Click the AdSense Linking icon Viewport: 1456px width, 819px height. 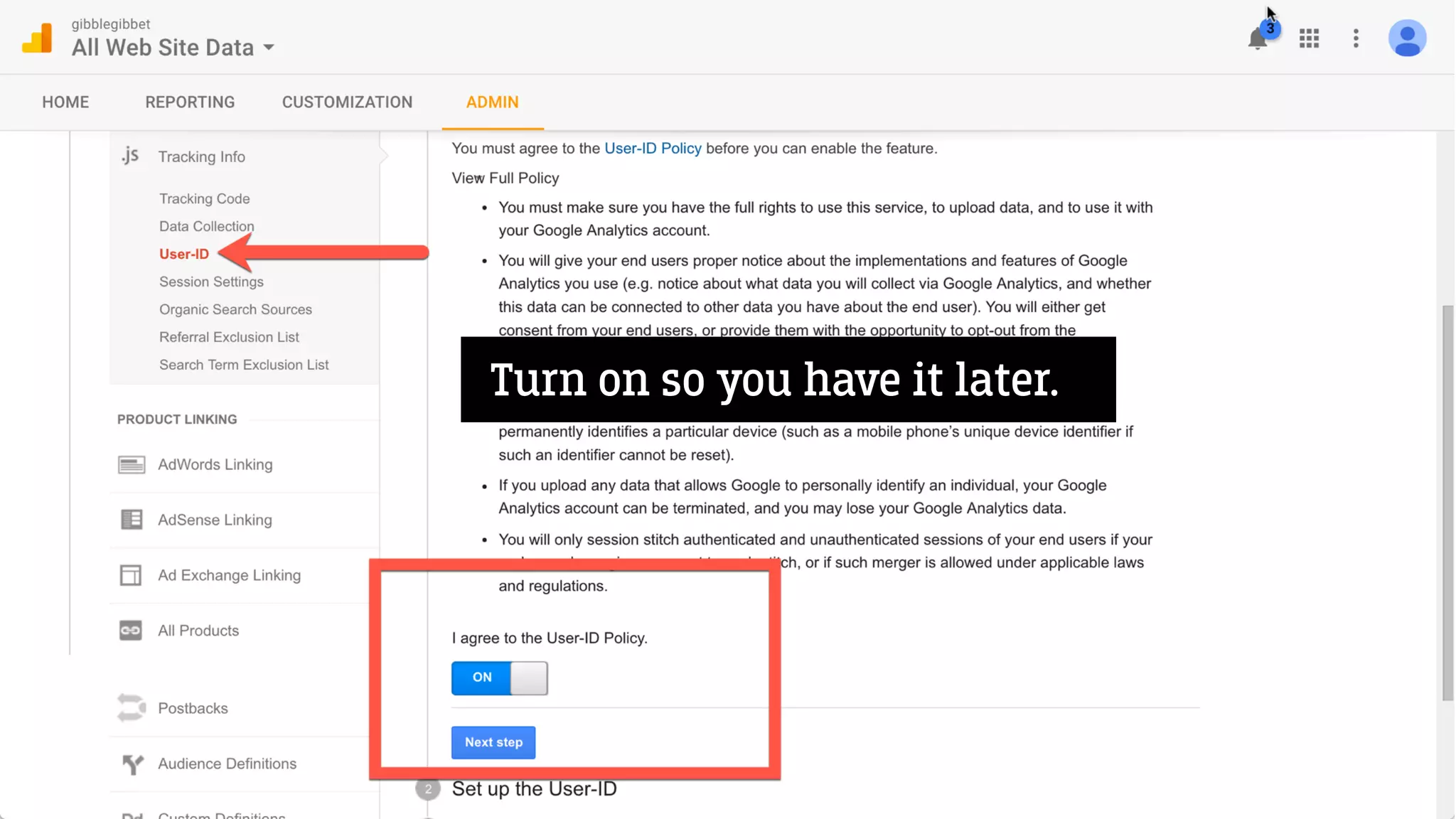[132, 520]
